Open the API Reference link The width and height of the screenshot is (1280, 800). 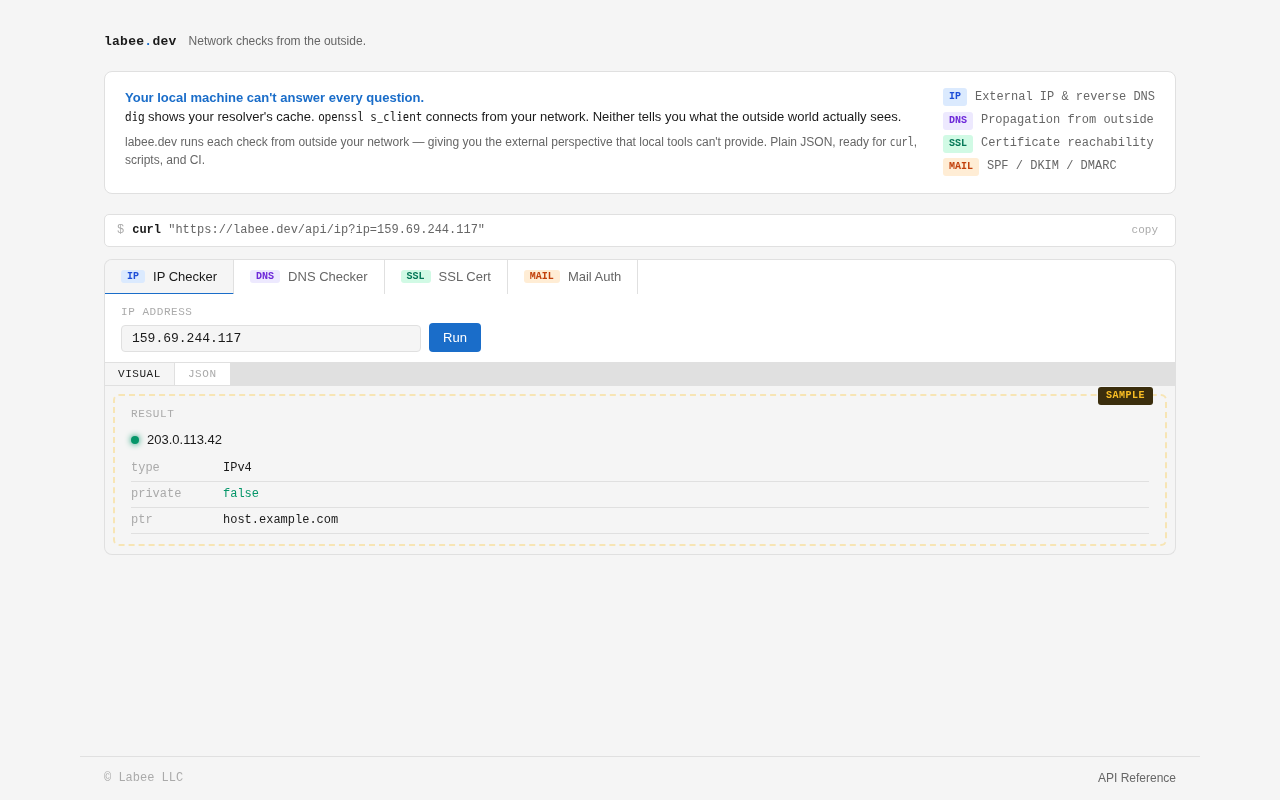[x=1136, y=778]
